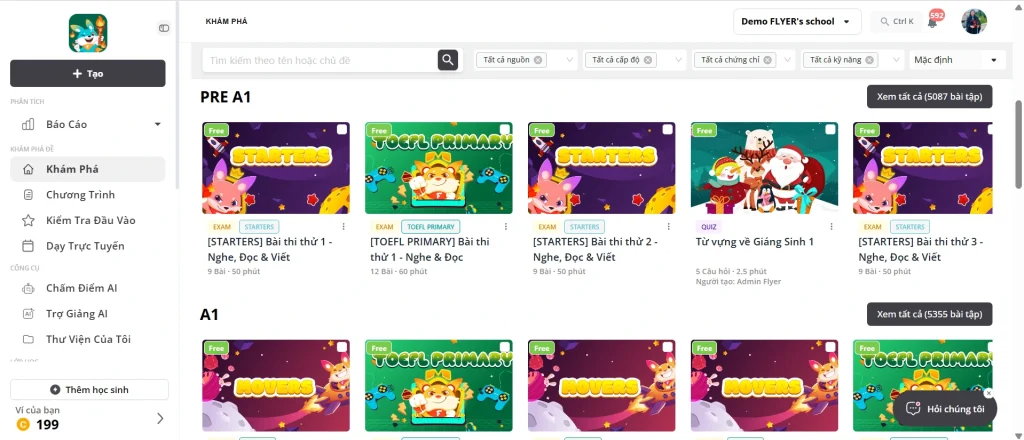Open the notifications bell
The width and height of the screenshot is (1024, 440).
(x=932, y=22)
